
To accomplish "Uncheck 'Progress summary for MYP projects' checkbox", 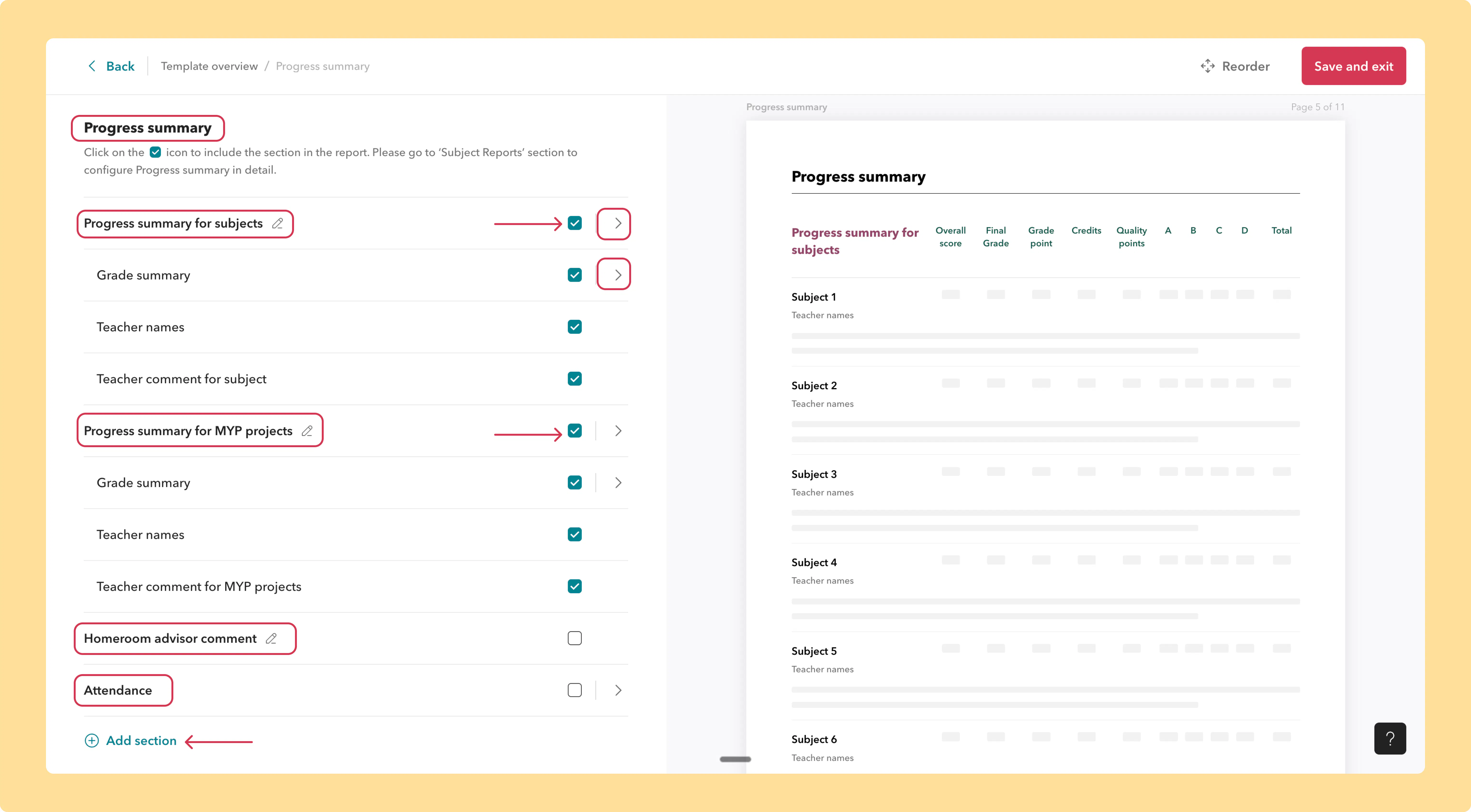I will tap(574, 431).
